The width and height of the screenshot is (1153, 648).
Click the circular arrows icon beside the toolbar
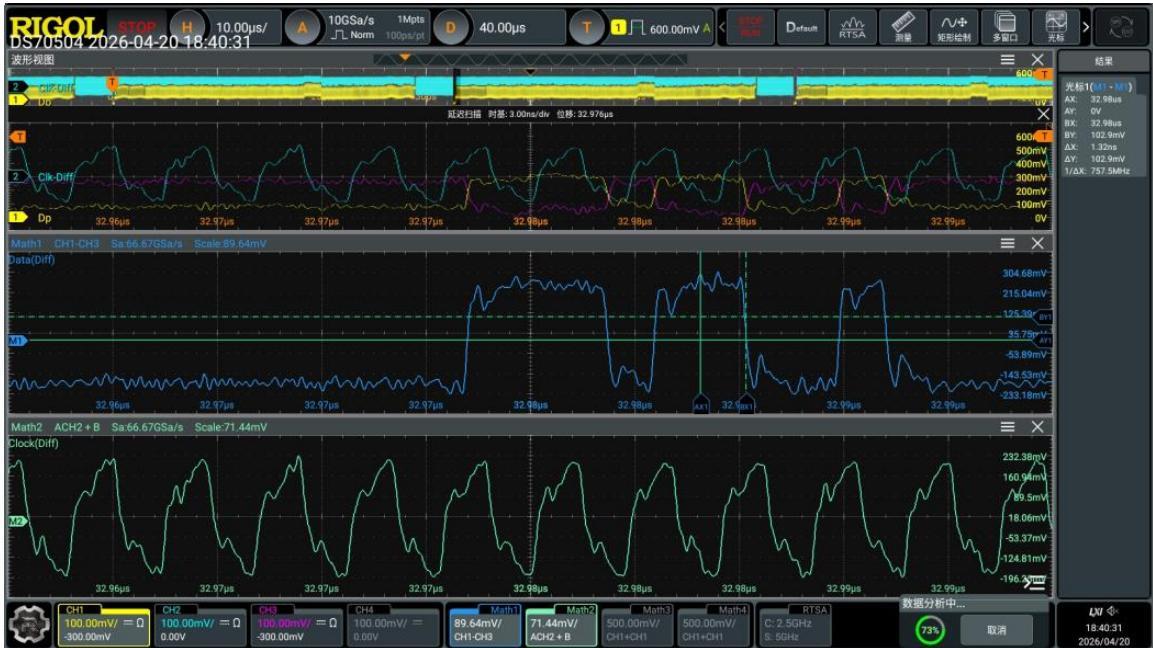1121,27
